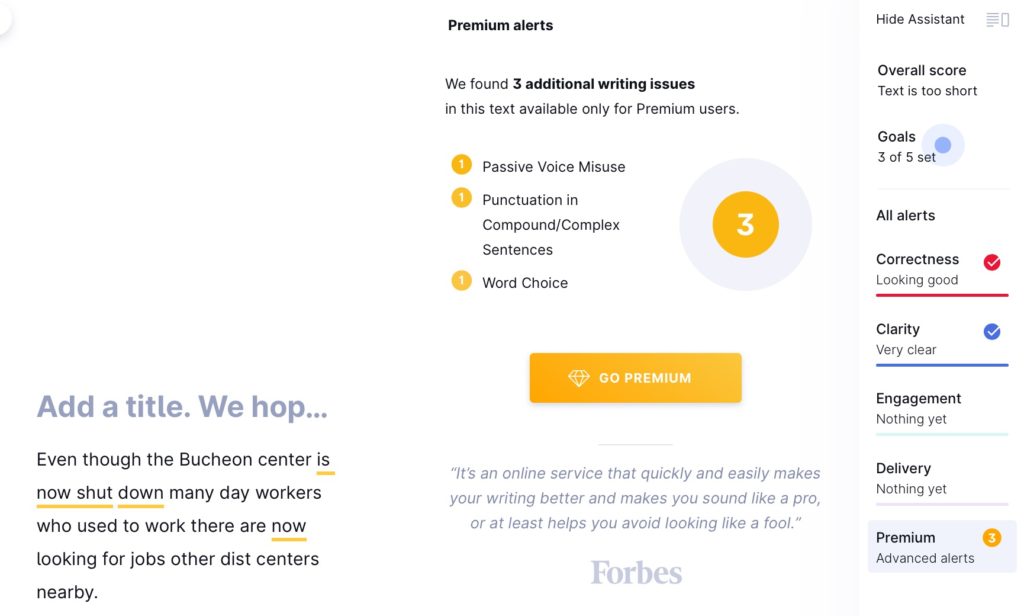Click the Add a title field
Viewport: 1024px width, 616px height.
point(182,407)
